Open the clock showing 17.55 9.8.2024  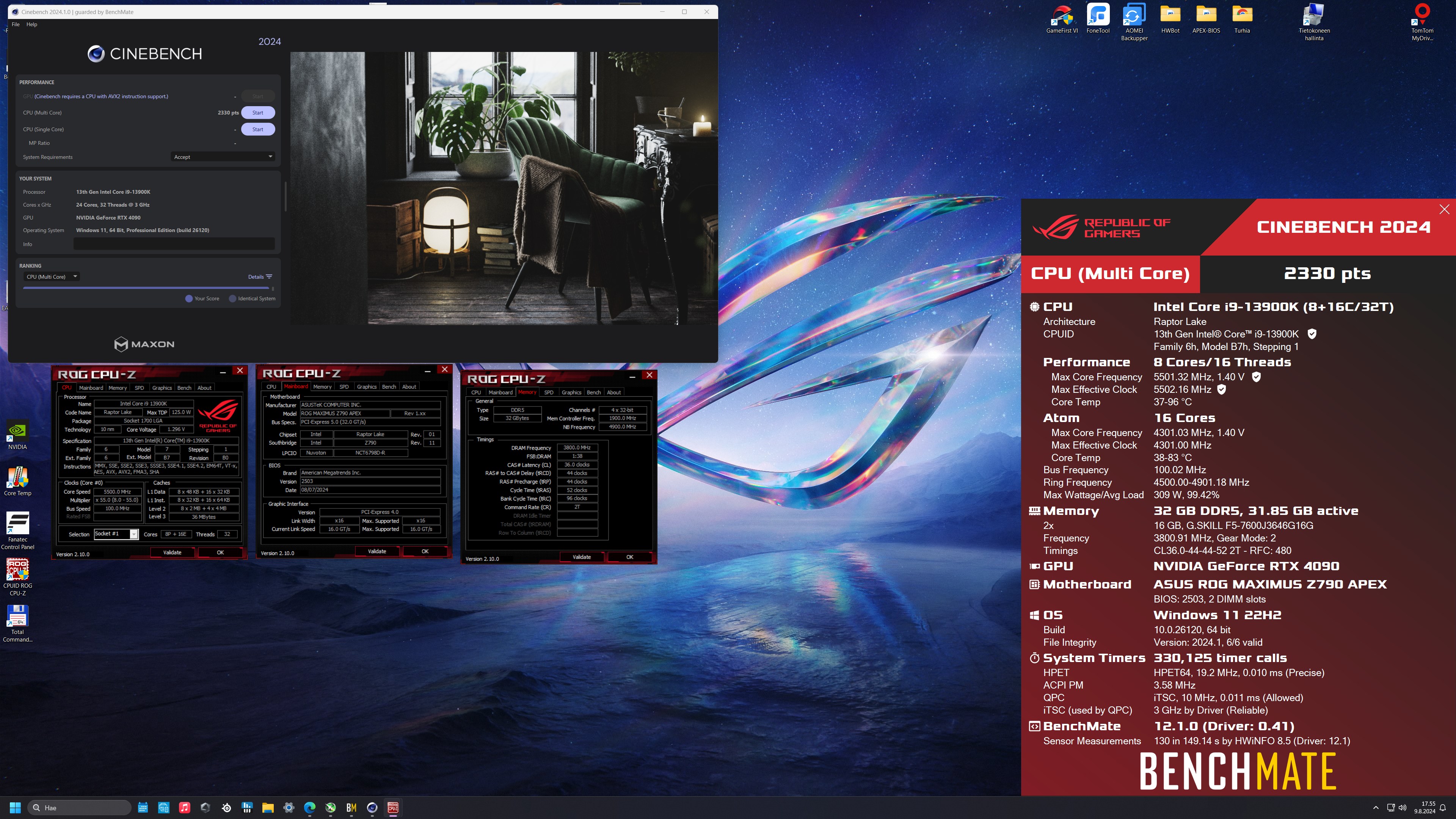point(1425,808)
